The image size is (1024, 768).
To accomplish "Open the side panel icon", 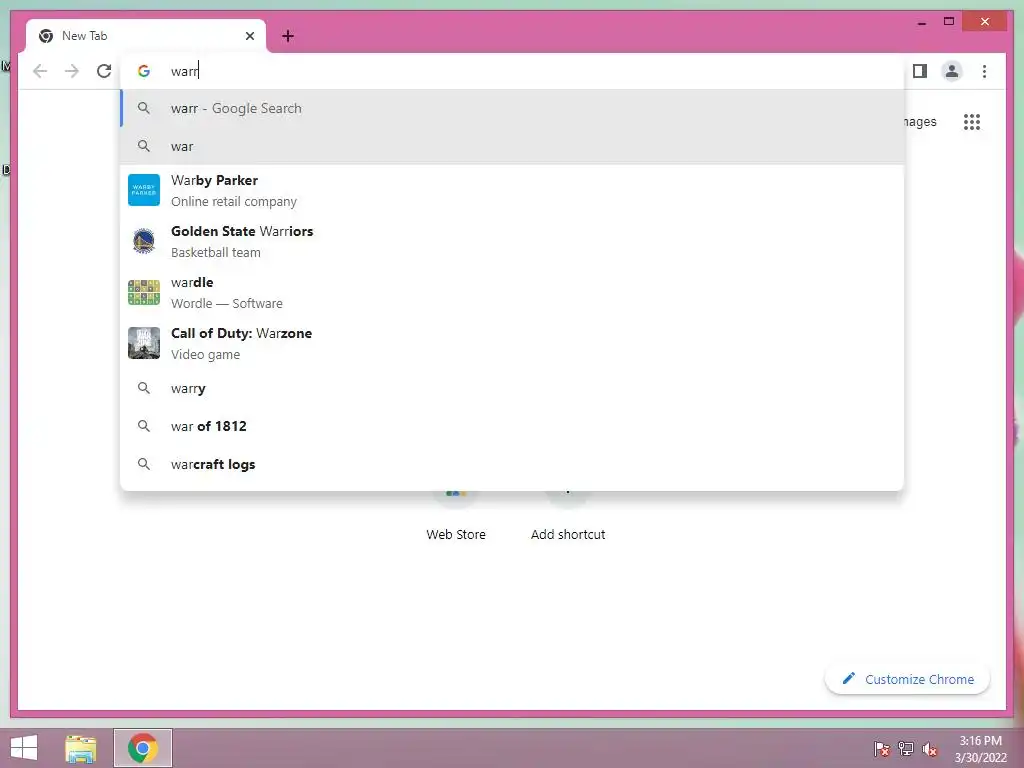I will coord(920,71).
